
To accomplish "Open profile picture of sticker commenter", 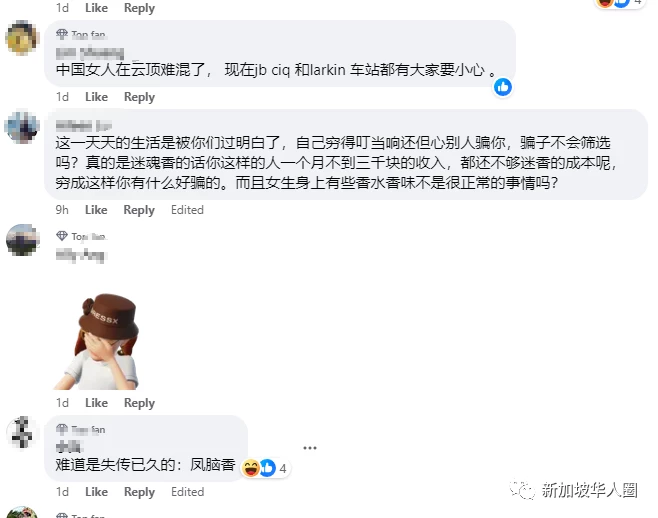I will (21, 240).
